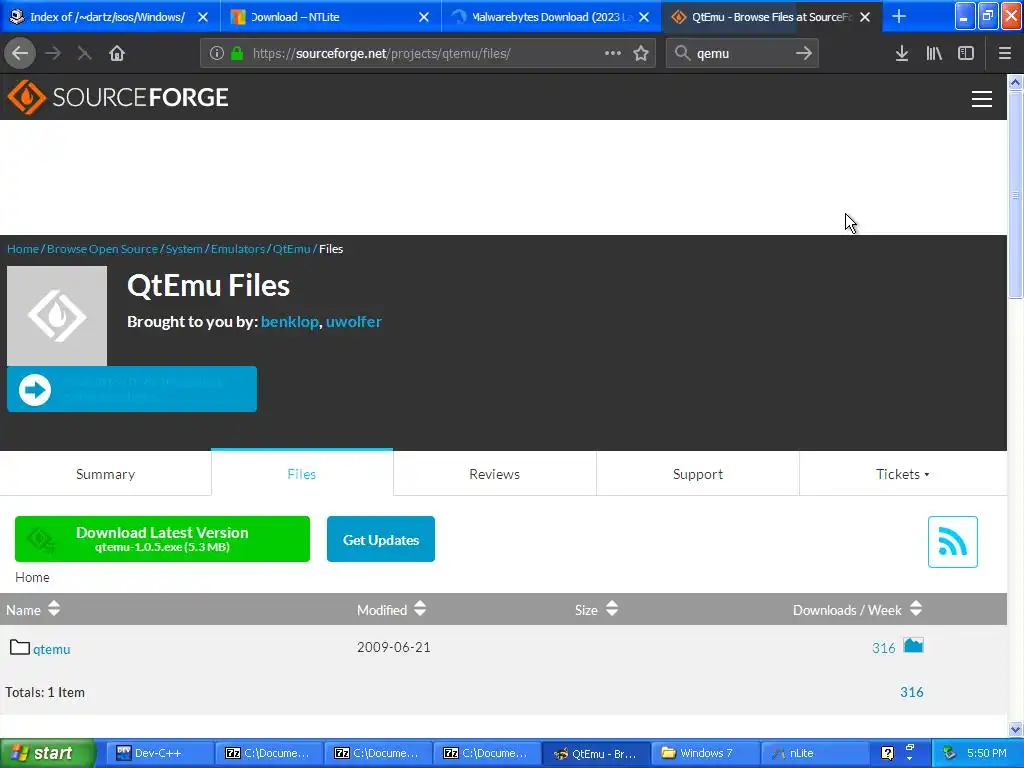1024x768 pixels.
Task: View downloads chart icon for qtemu
Action: 913,646
